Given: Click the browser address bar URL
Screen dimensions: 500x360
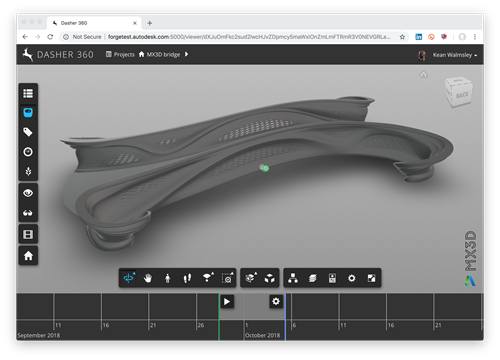Looking at the screenshot, I should tap(249, 37).
